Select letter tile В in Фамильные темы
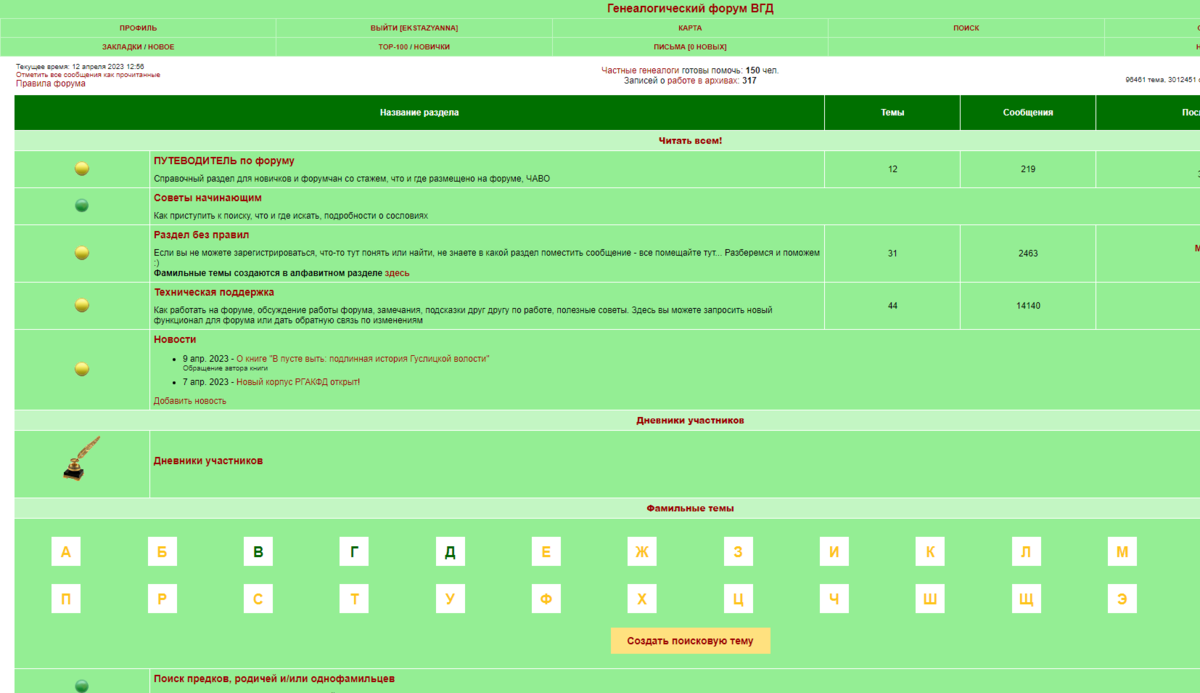The width and height of the screenshot is (1200, 693). 257,551
